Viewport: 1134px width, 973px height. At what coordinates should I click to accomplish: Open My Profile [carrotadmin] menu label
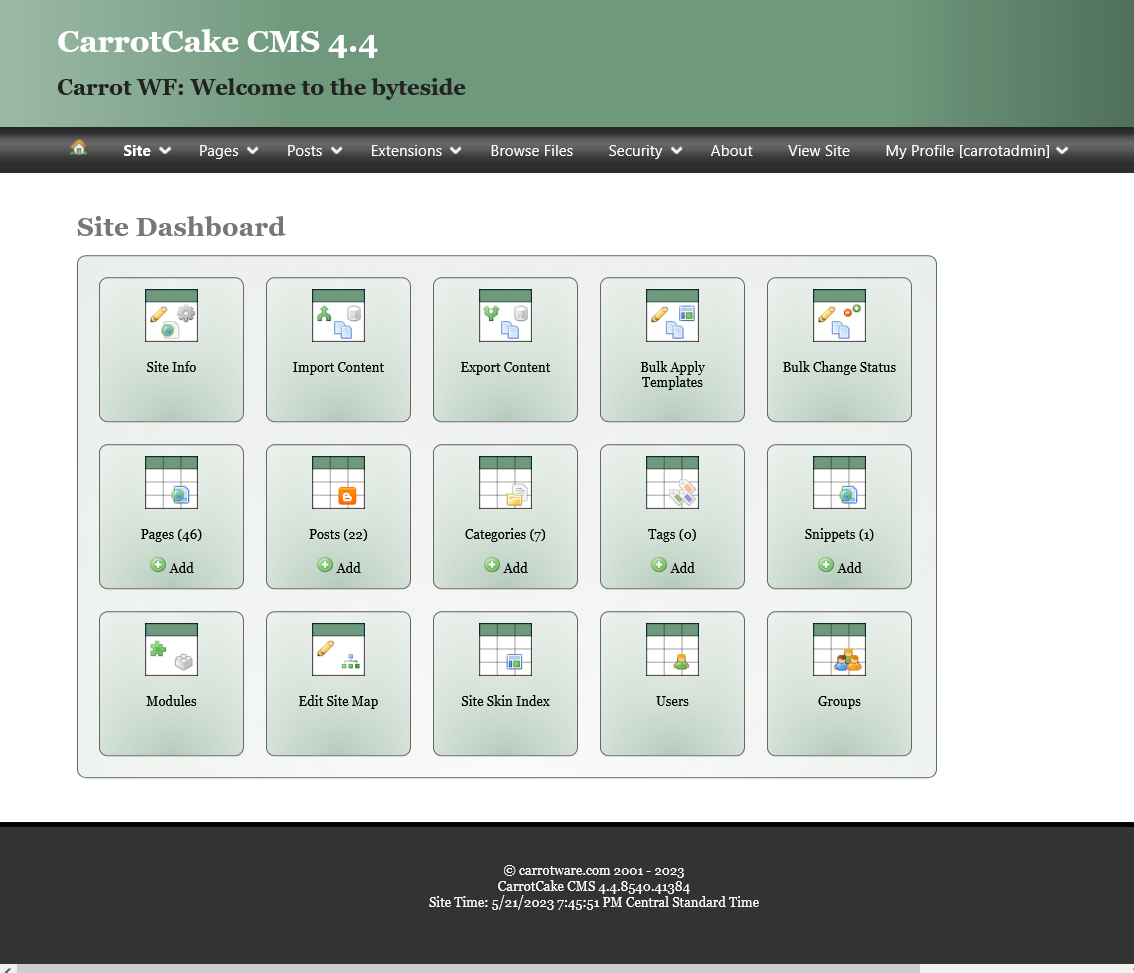[x=967, y=150]
